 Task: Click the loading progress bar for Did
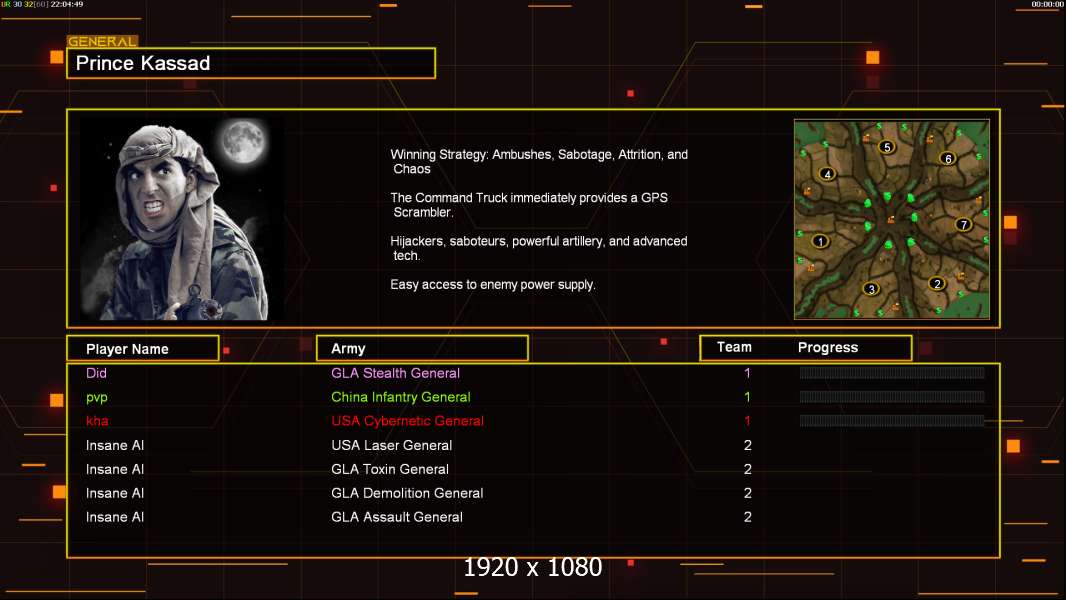892,372
